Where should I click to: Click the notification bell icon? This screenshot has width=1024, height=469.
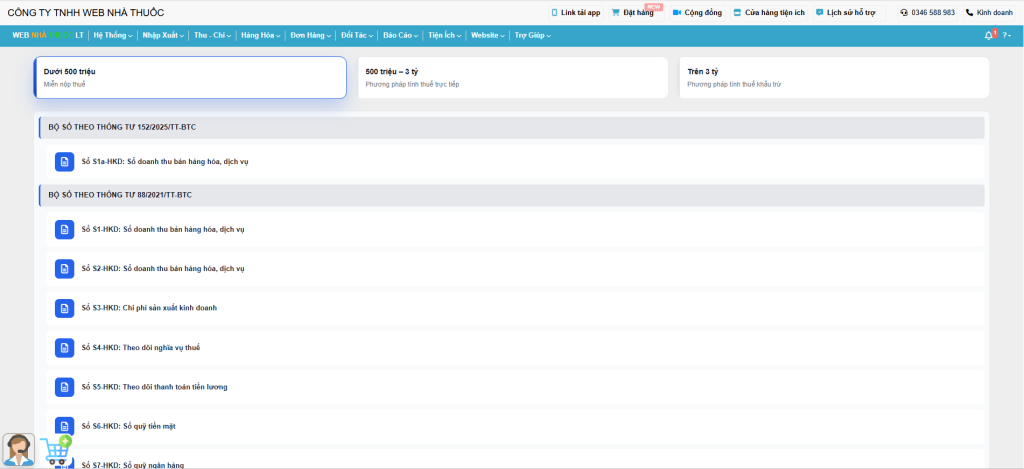(989, 35)
